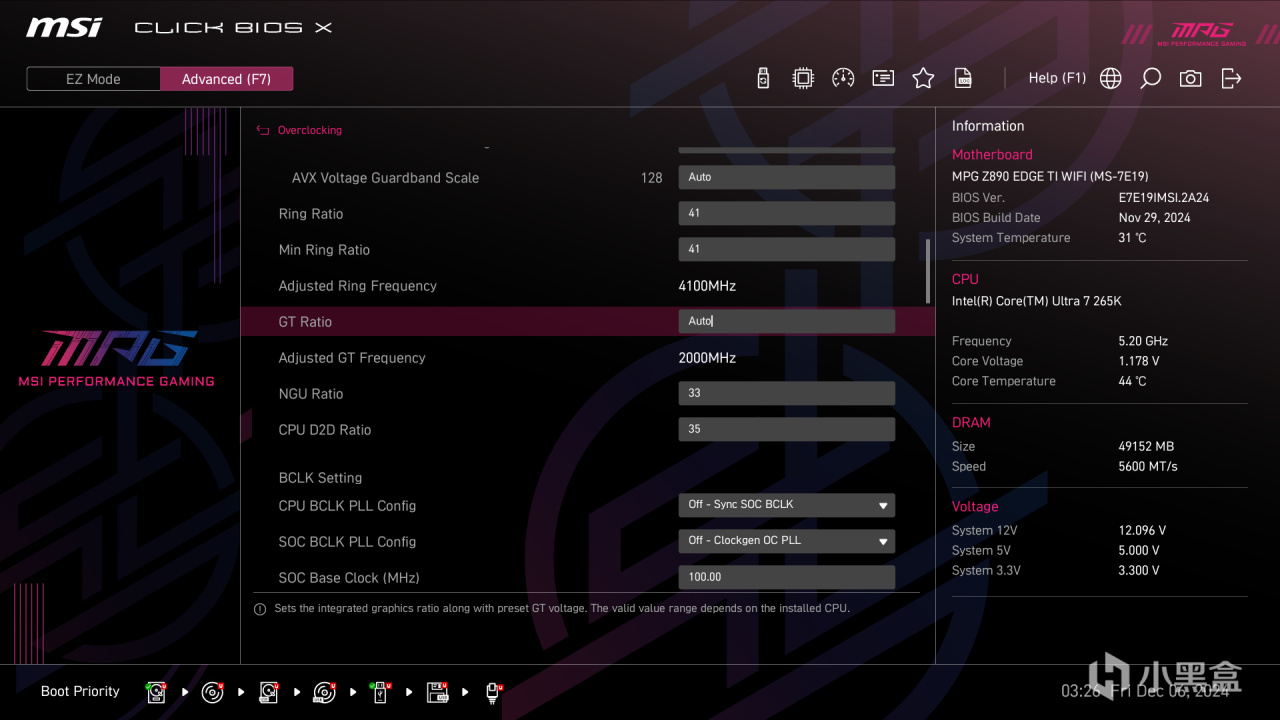Click the core voltage "1.178 V" value
1280x720 pixels.
[x=1139, y=361]
